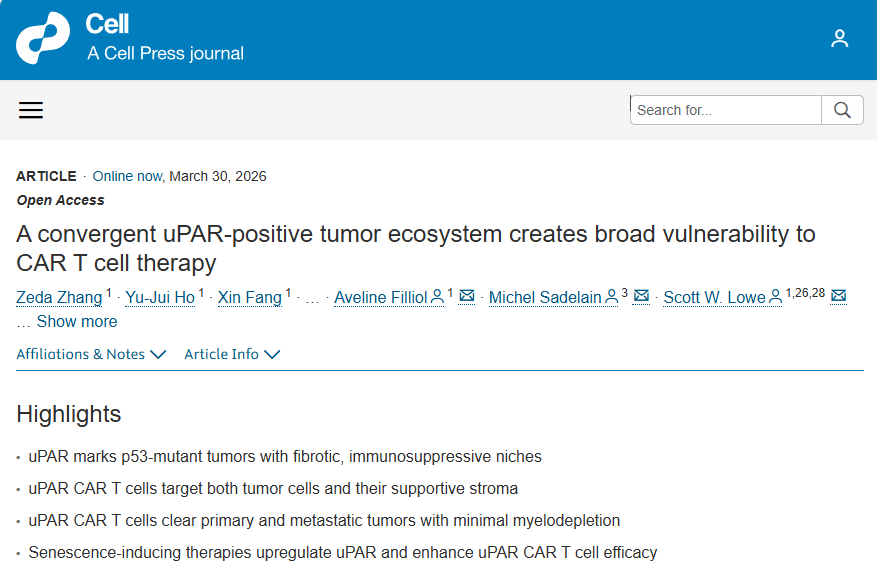Image resolution: width=877 pixels, height=577 pixels.
Task: Open author Xin Fang's link
Action: pos(250,298)
